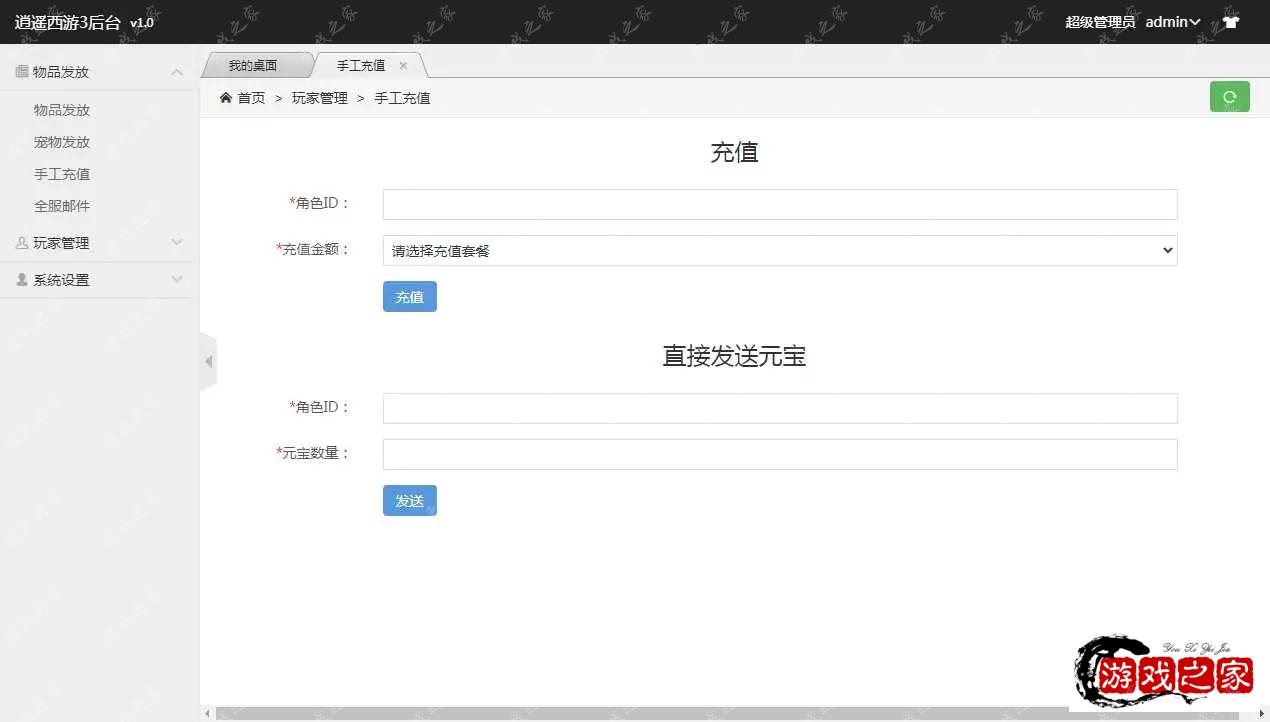1270x722 pixels.
Task: Click the 发送 button
Action: tap(409, 500)
